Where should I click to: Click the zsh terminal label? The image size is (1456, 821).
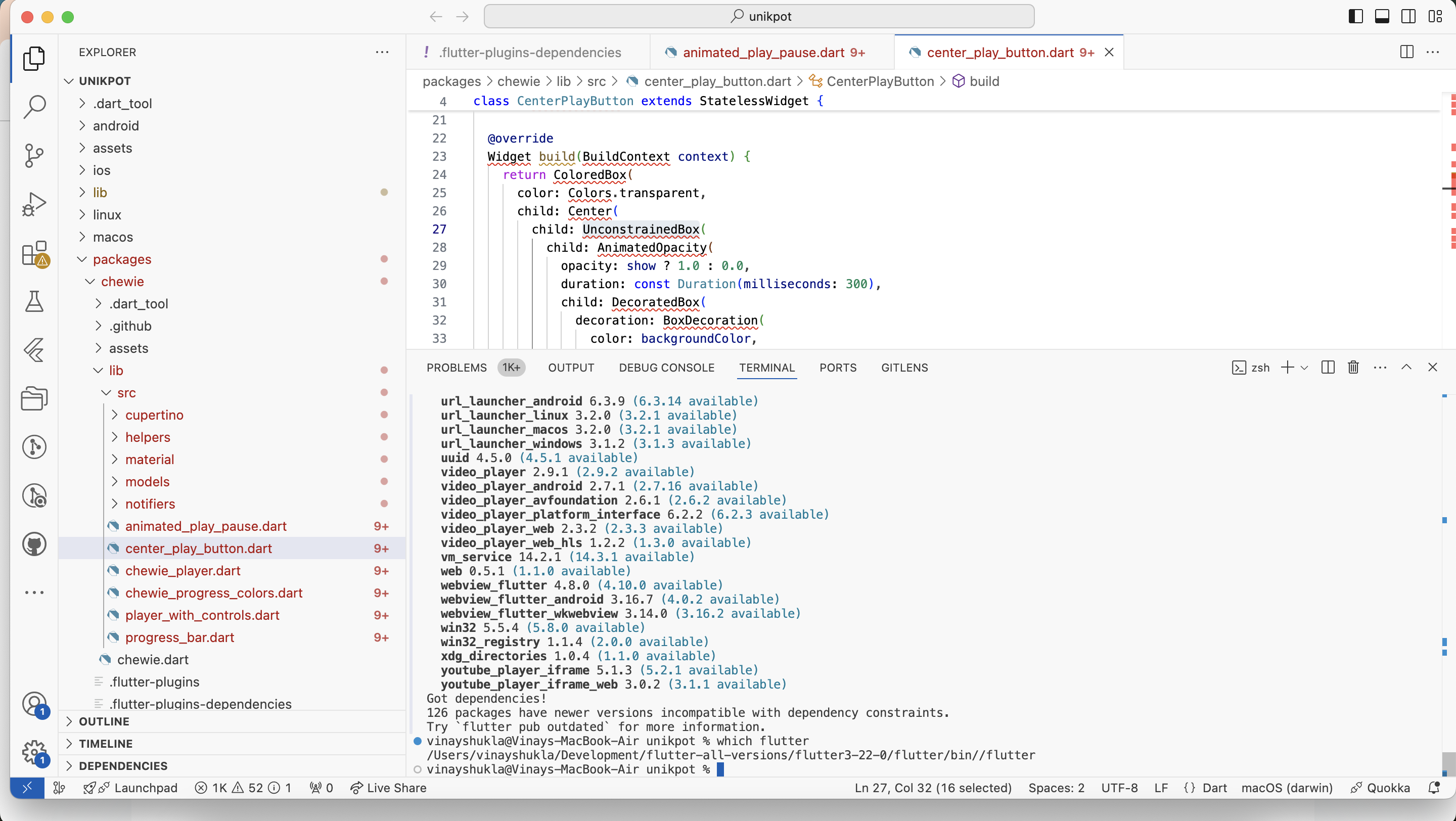pos(1250,367)
